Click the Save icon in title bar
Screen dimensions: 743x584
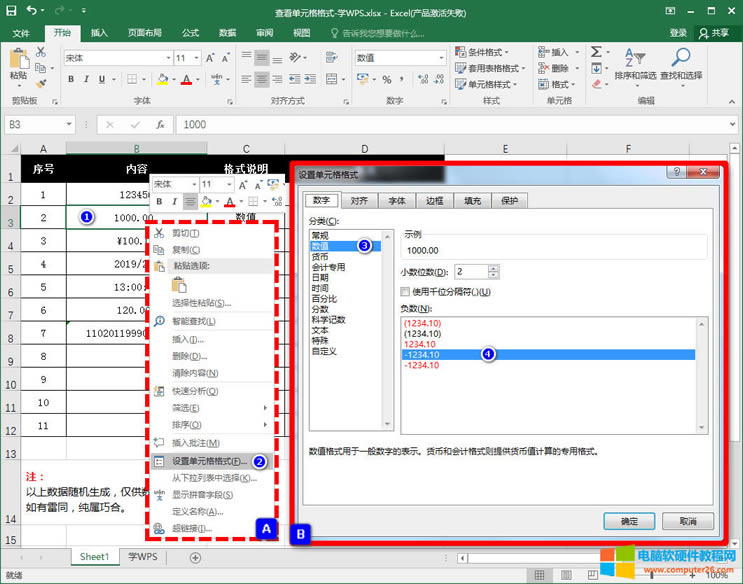[13, 10]
